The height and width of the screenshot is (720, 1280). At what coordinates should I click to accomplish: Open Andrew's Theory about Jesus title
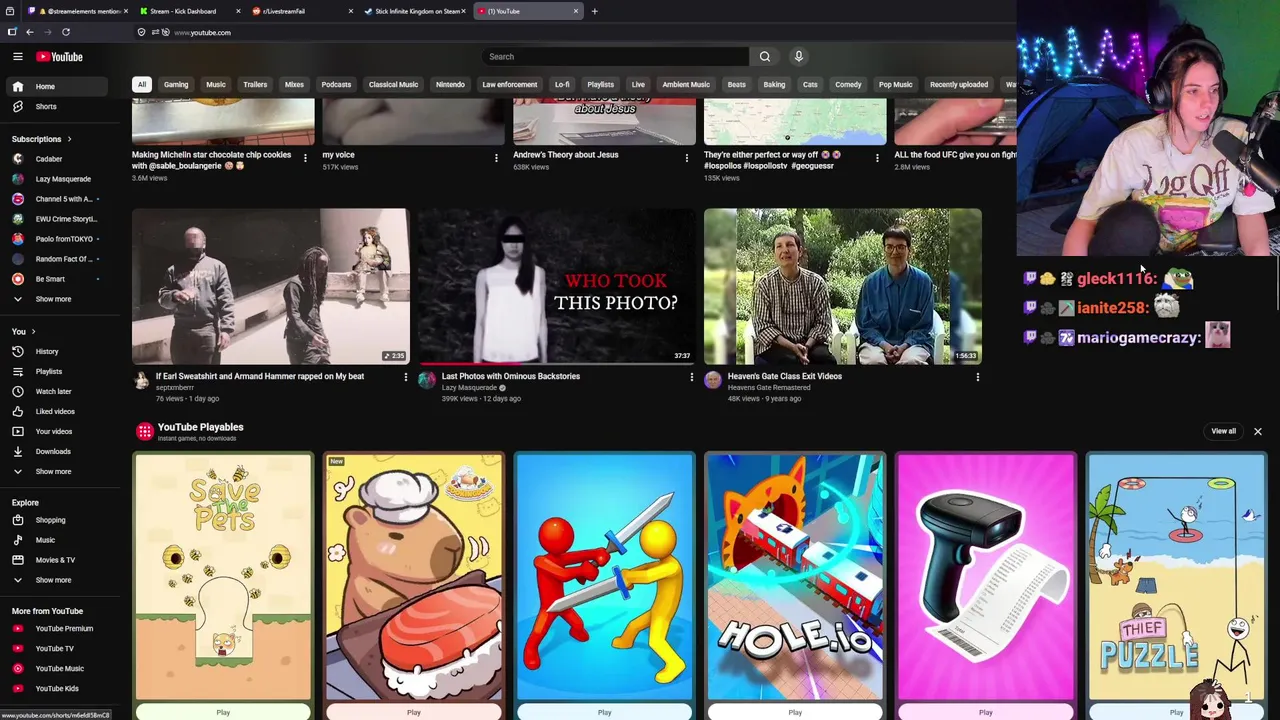pyautogui.click(x=566, y=155)
